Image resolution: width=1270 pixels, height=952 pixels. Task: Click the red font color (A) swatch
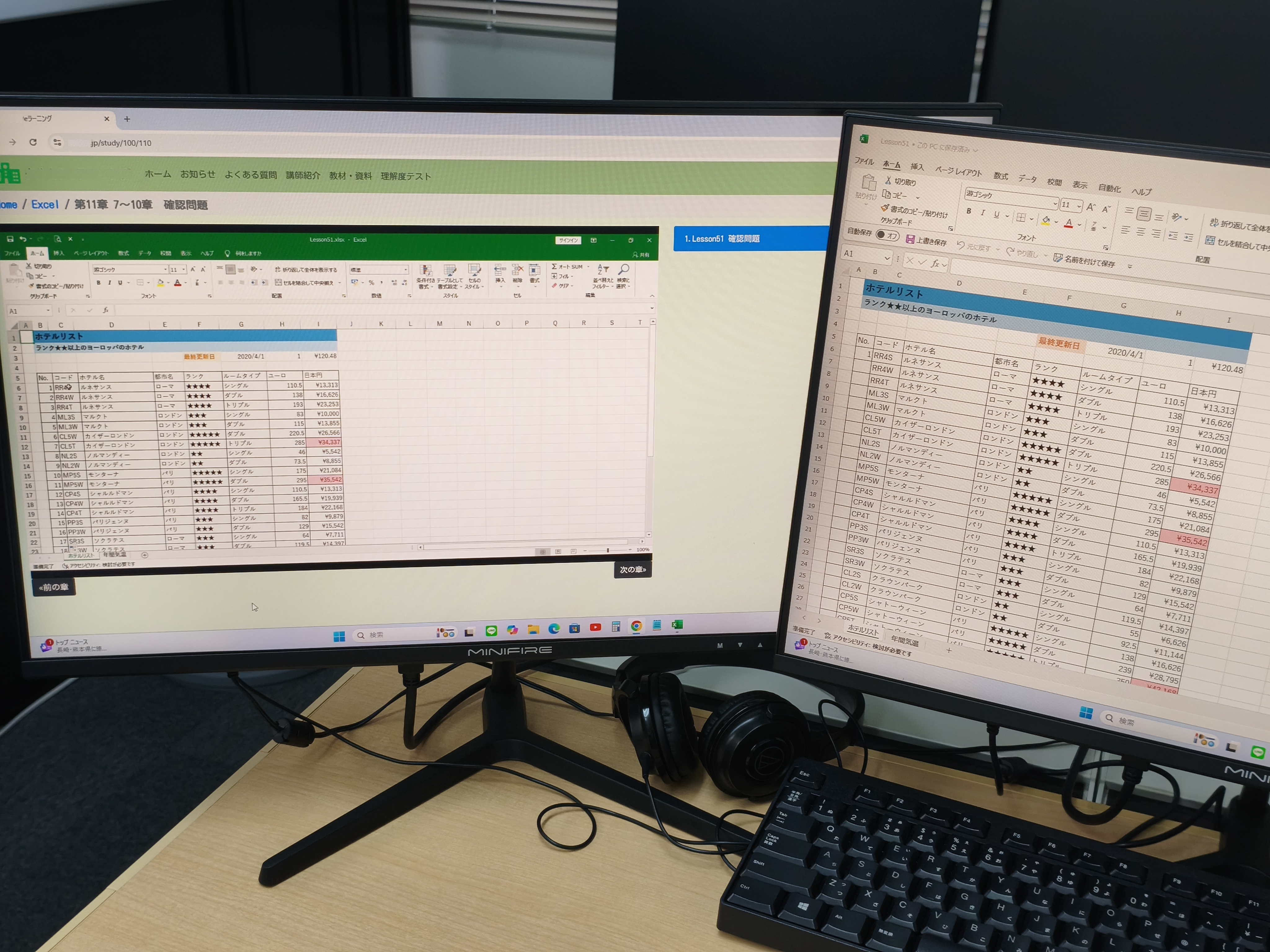[1068, 223]
